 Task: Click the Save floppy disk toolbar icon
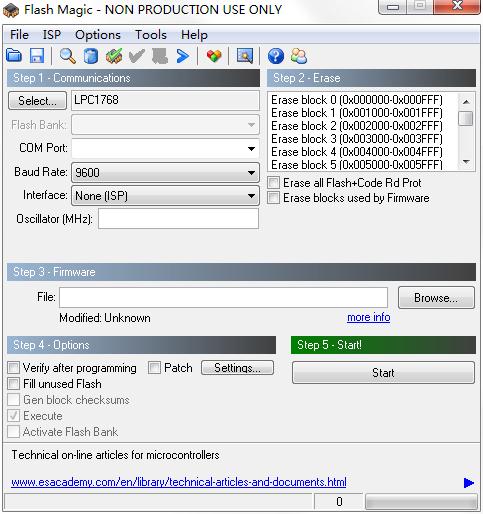37,56
